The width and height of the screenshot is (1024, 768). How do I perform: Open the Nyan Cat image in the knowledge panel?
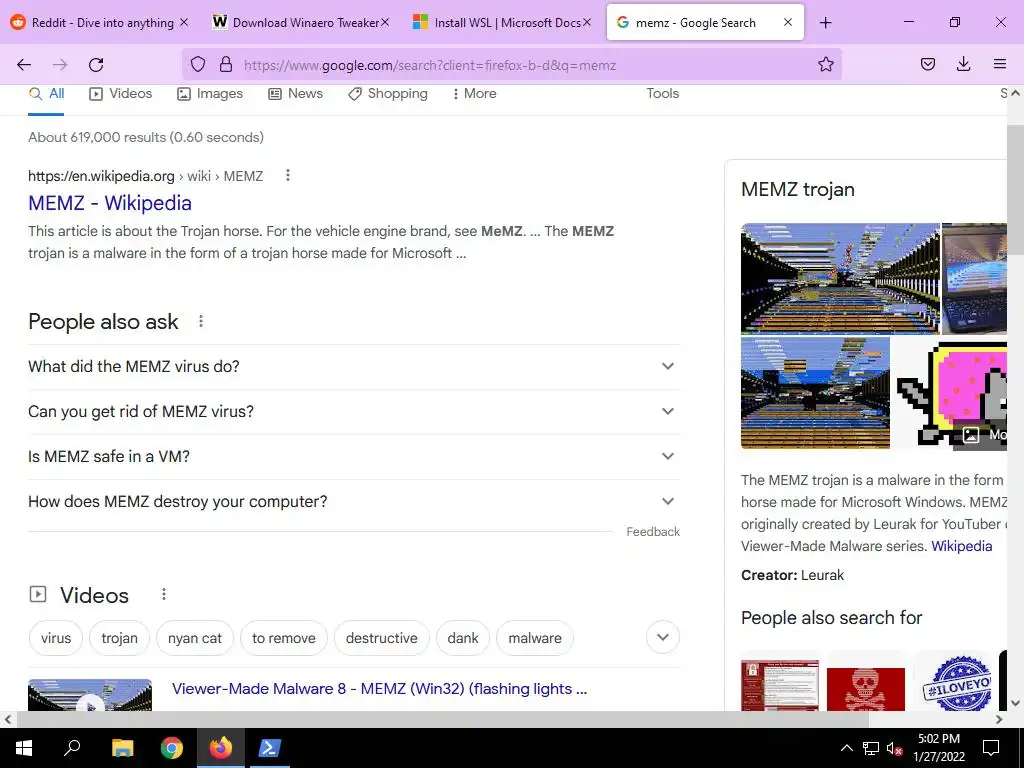[x=952, y=393]
